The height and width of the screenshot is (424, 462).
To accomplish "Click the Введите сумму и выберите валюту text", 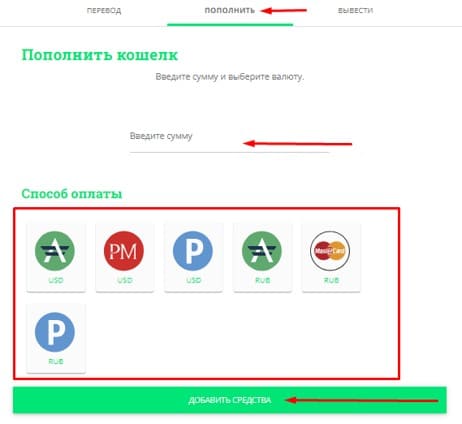I will (230, 77).
